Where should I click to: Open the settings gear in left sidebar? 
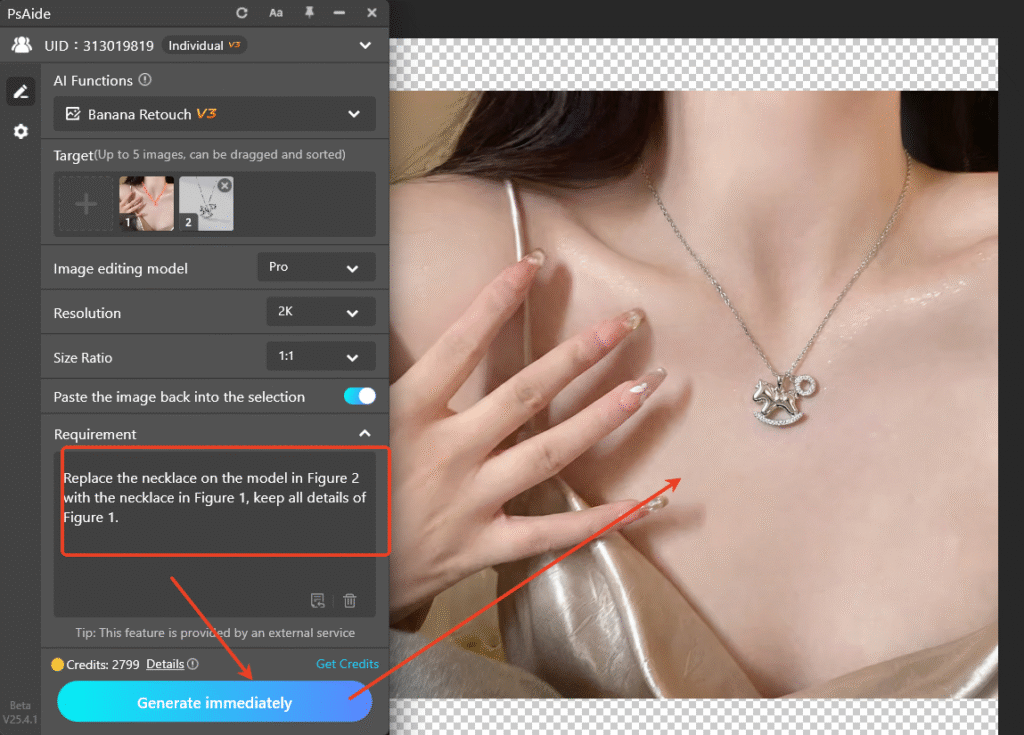[x=20, y=132]
